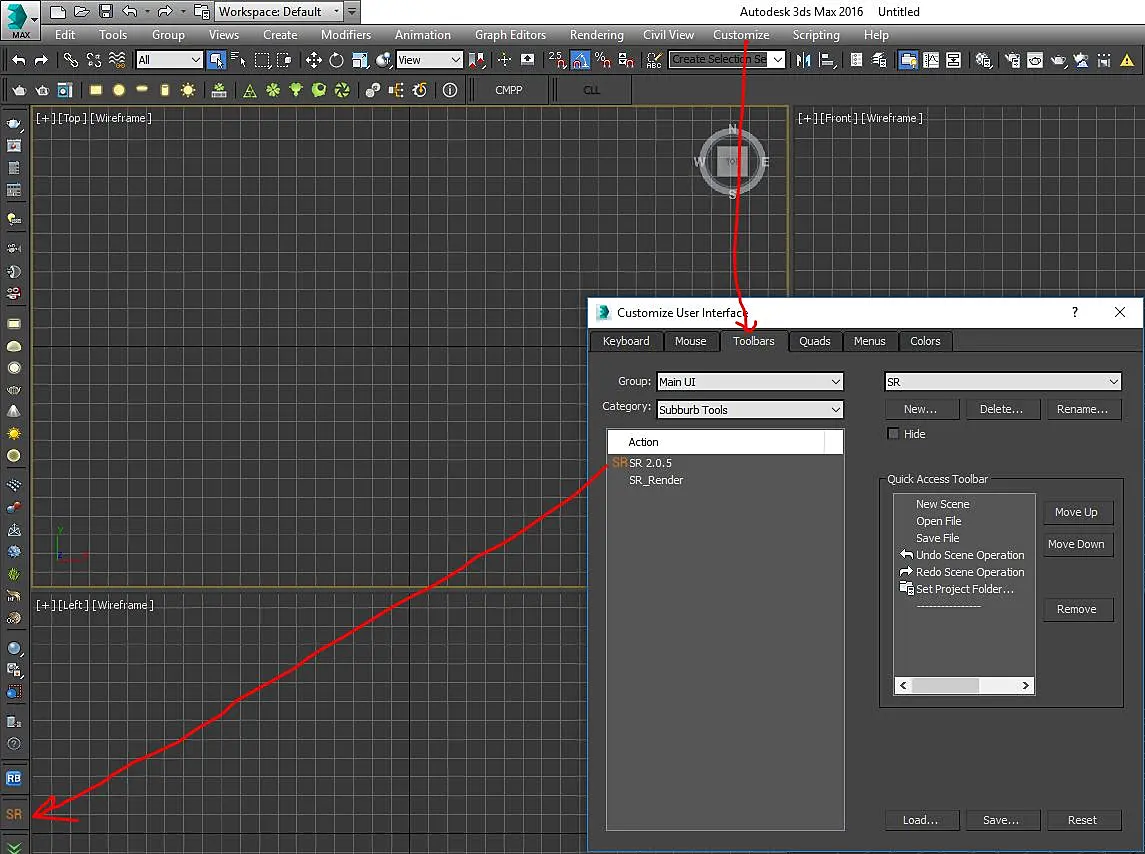1145x854 pixels.
Task: Click the Save File floppy icon
Action: pos(106,12)
